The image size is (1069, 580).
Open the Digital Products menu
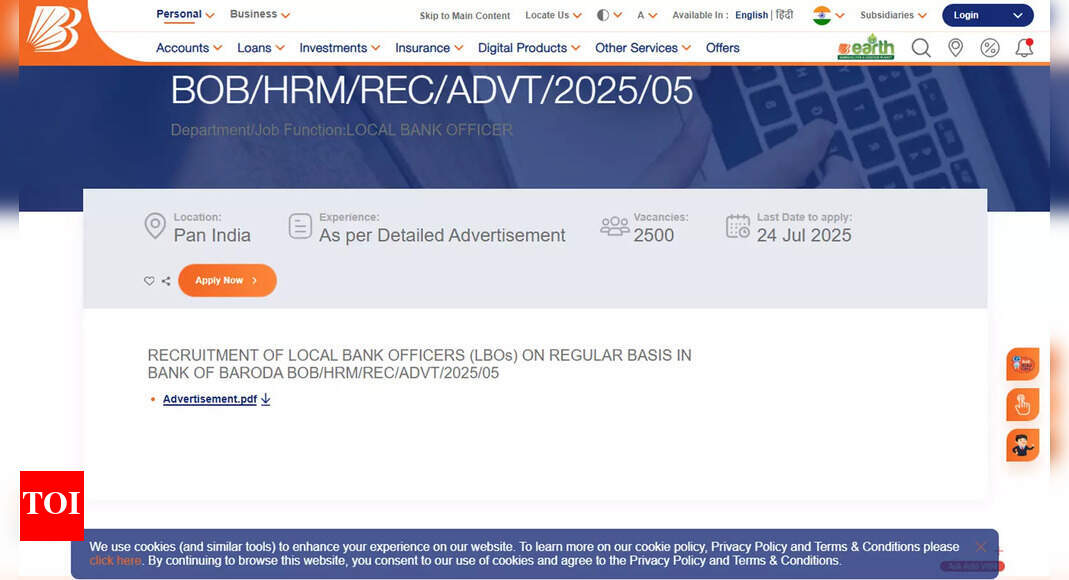[x=529, y=48]
